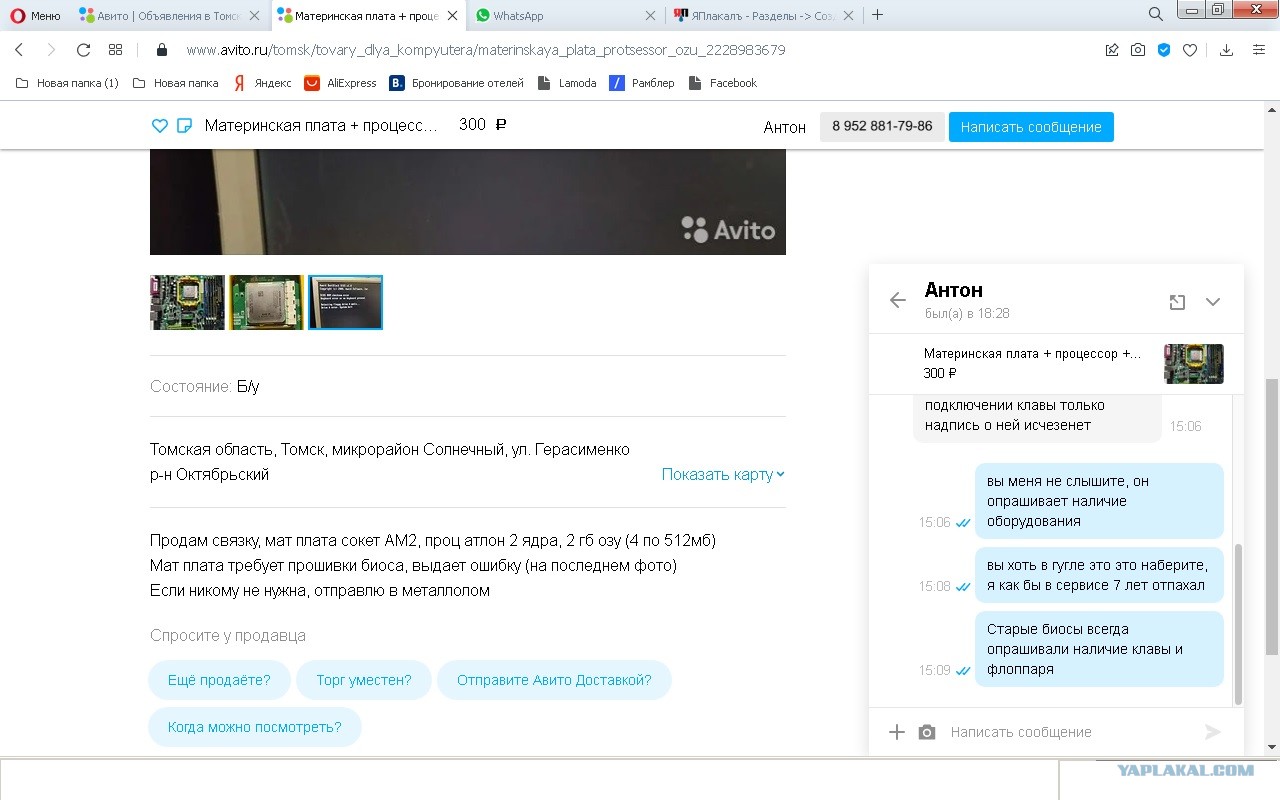Screen dimensions: 1280x800
Task: Click listing title Материнская плата in header
Action: tap(321, 125)
